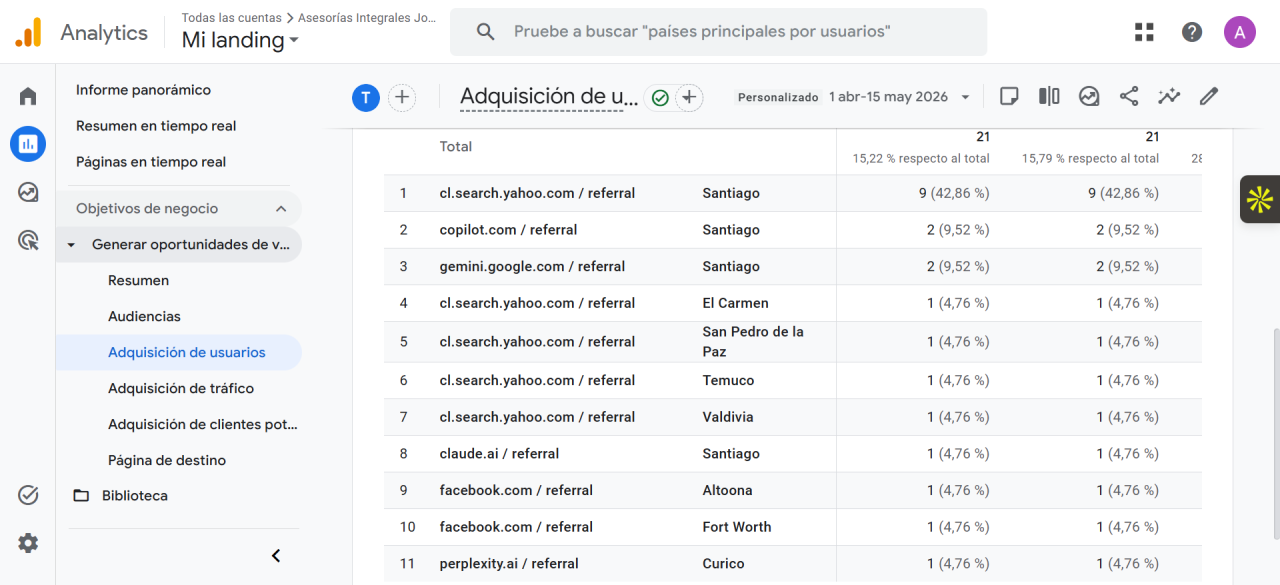Customize report pencil icon

point(1209,96)
